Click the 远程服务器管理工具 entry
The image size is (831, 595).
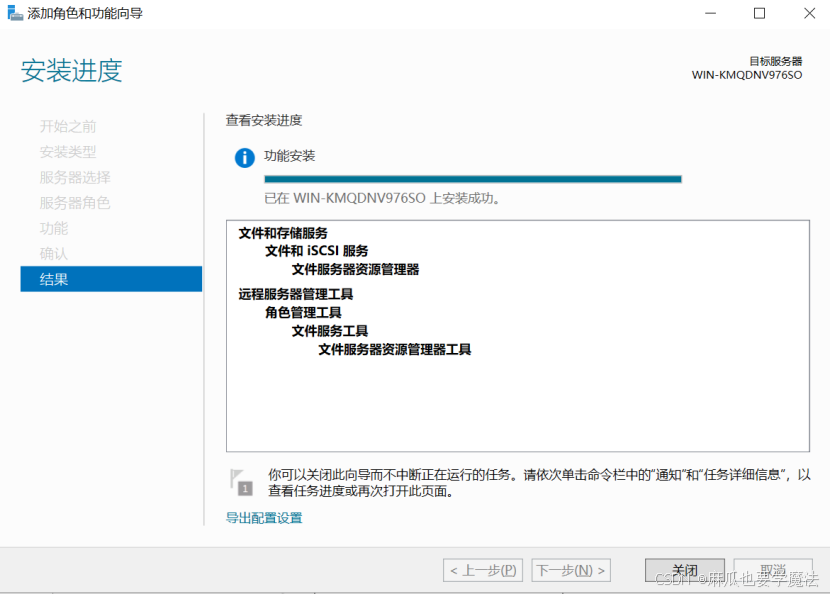(296, 294)
